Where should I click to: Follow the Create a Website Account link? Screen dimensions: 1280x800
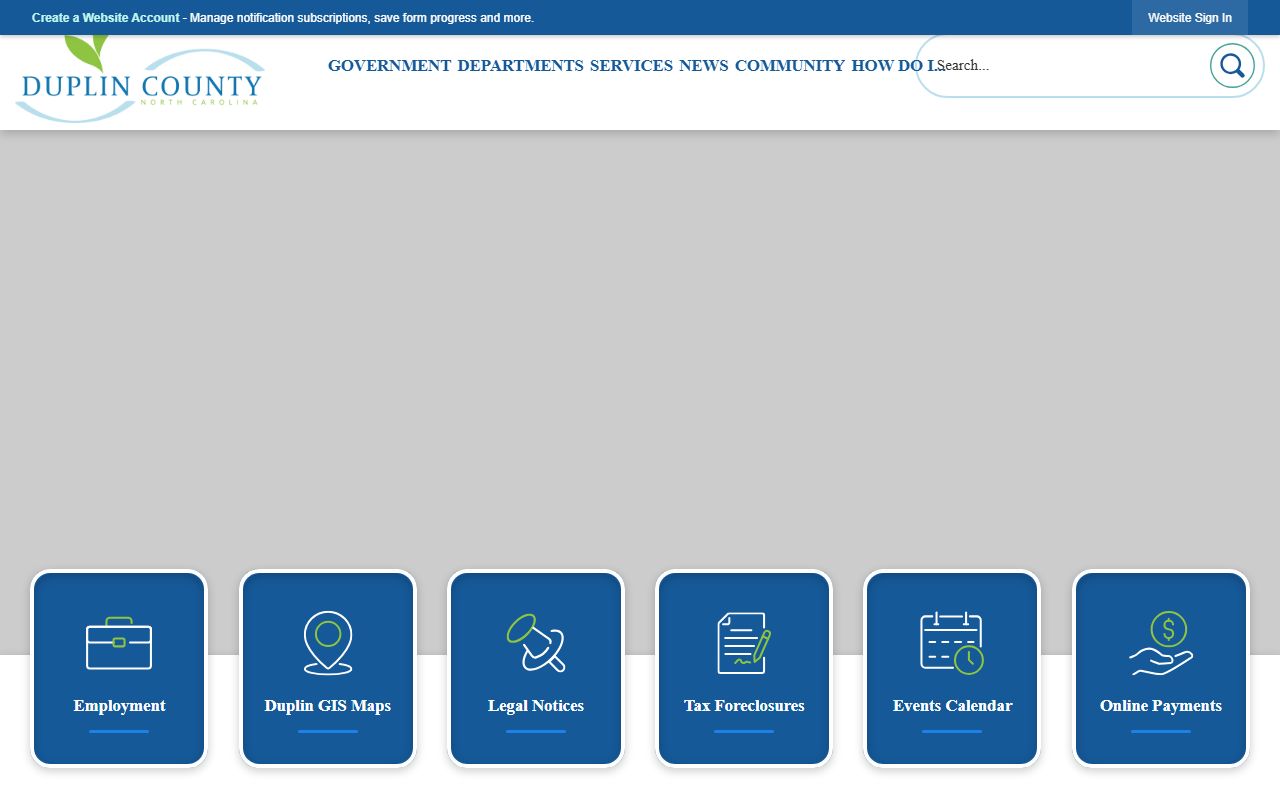coord(106,18)
